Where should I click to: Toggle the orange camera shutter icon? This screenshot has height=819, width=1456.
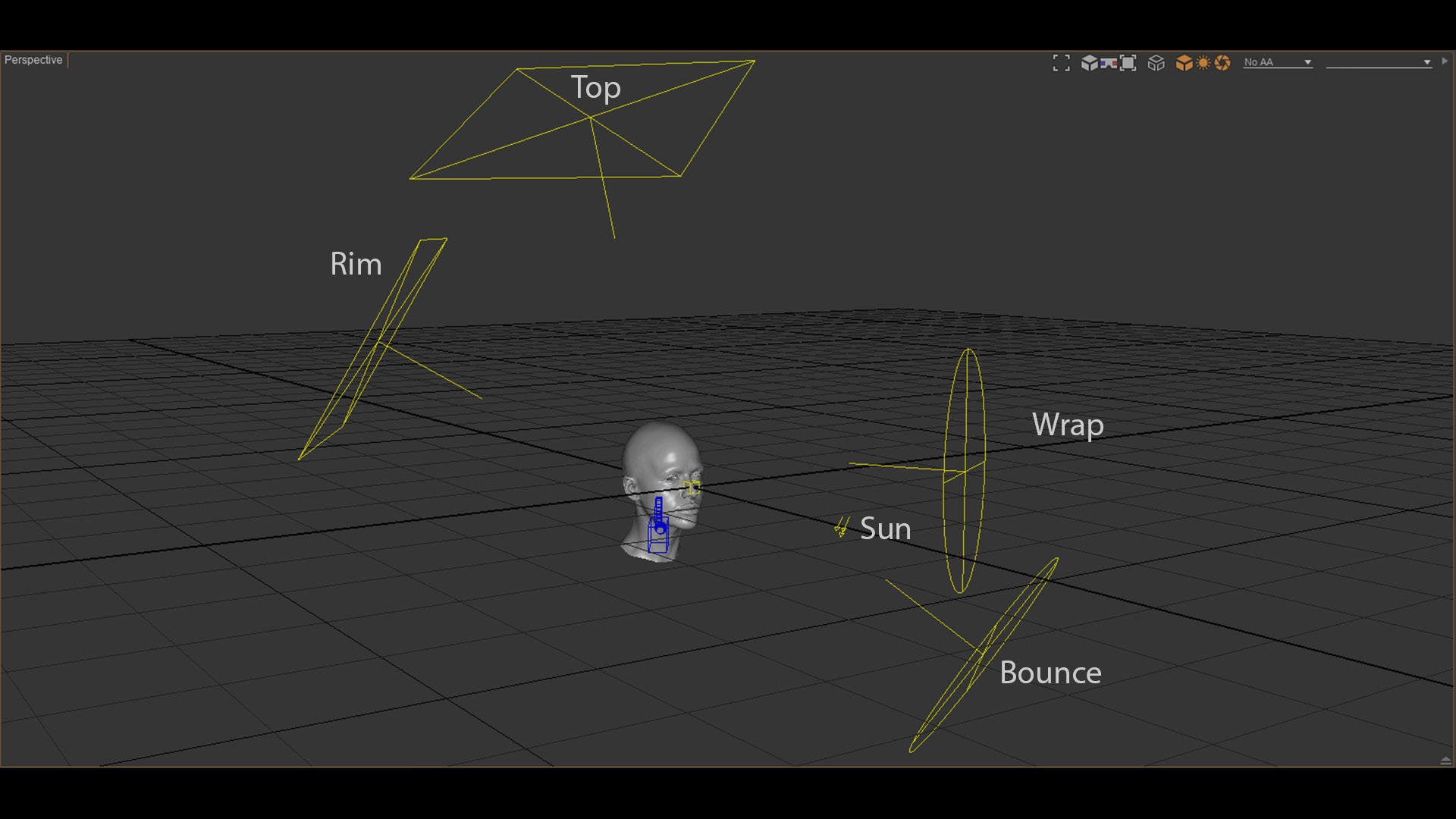1222,63
